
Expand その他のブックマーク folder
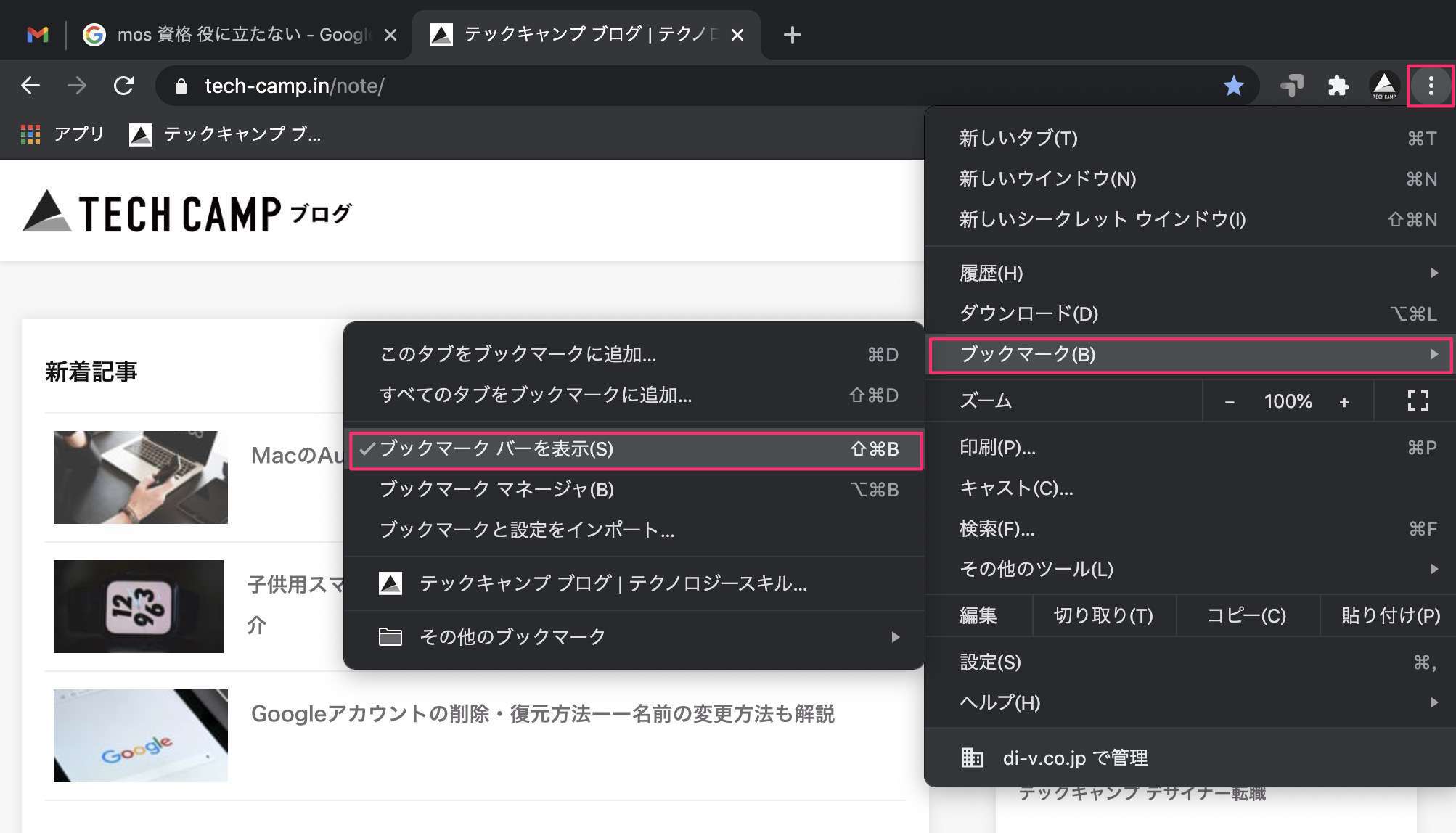coord(633,637)
